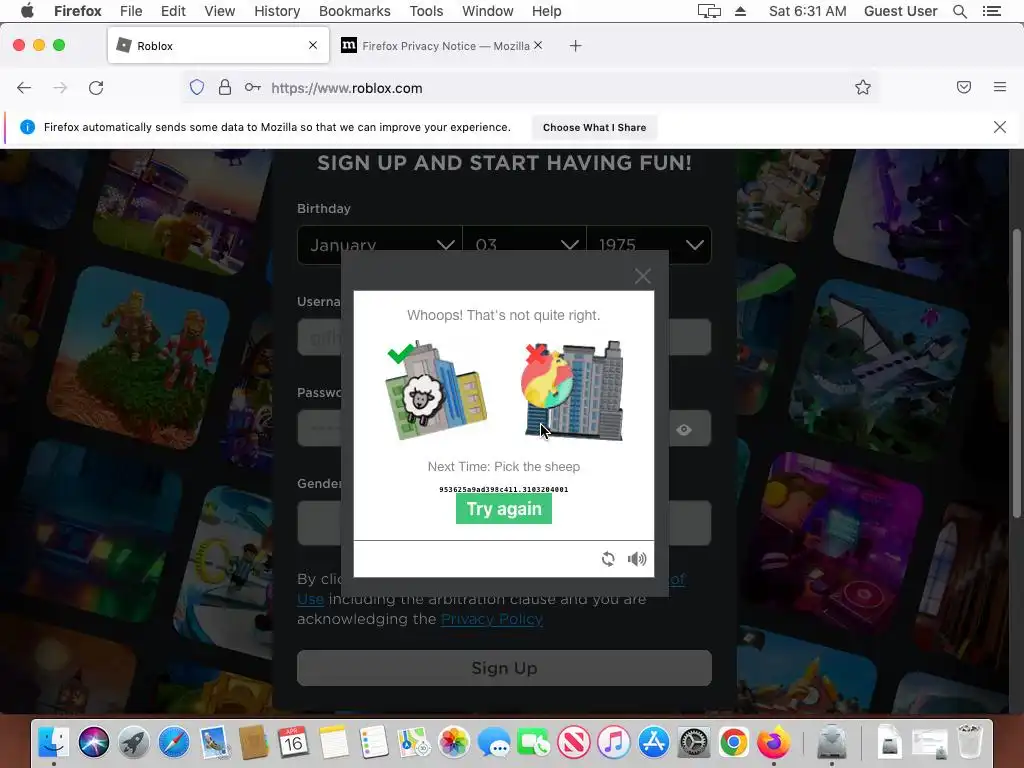Click the Choose What I Share button
The image size is (1024, 768).
[594, 127]
